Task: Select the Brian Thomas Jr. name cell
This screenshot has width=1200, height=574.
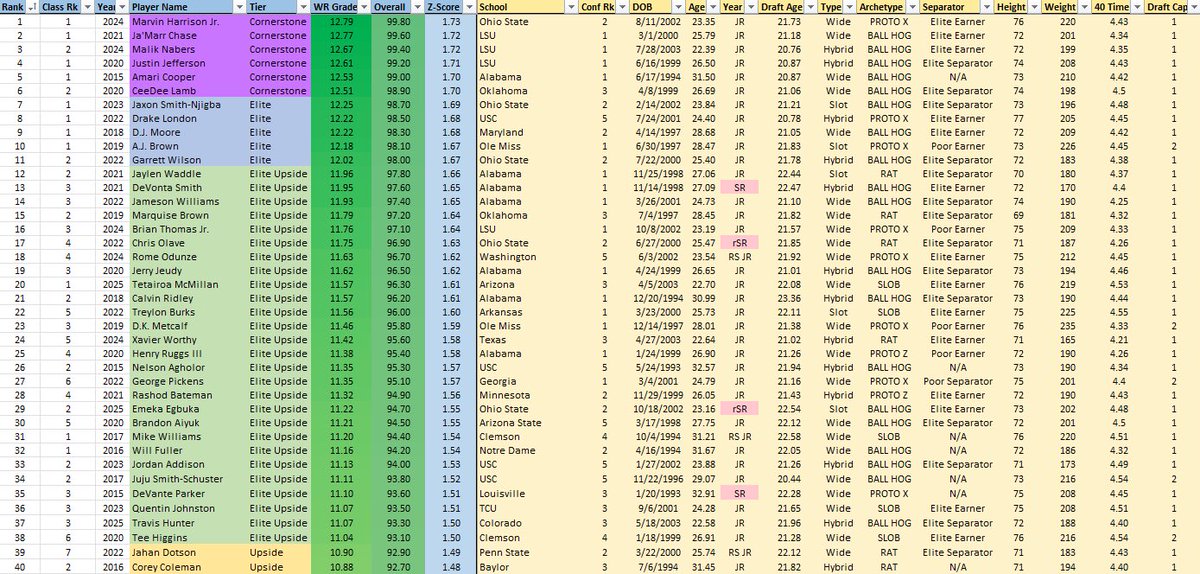Action: point(187,229)
